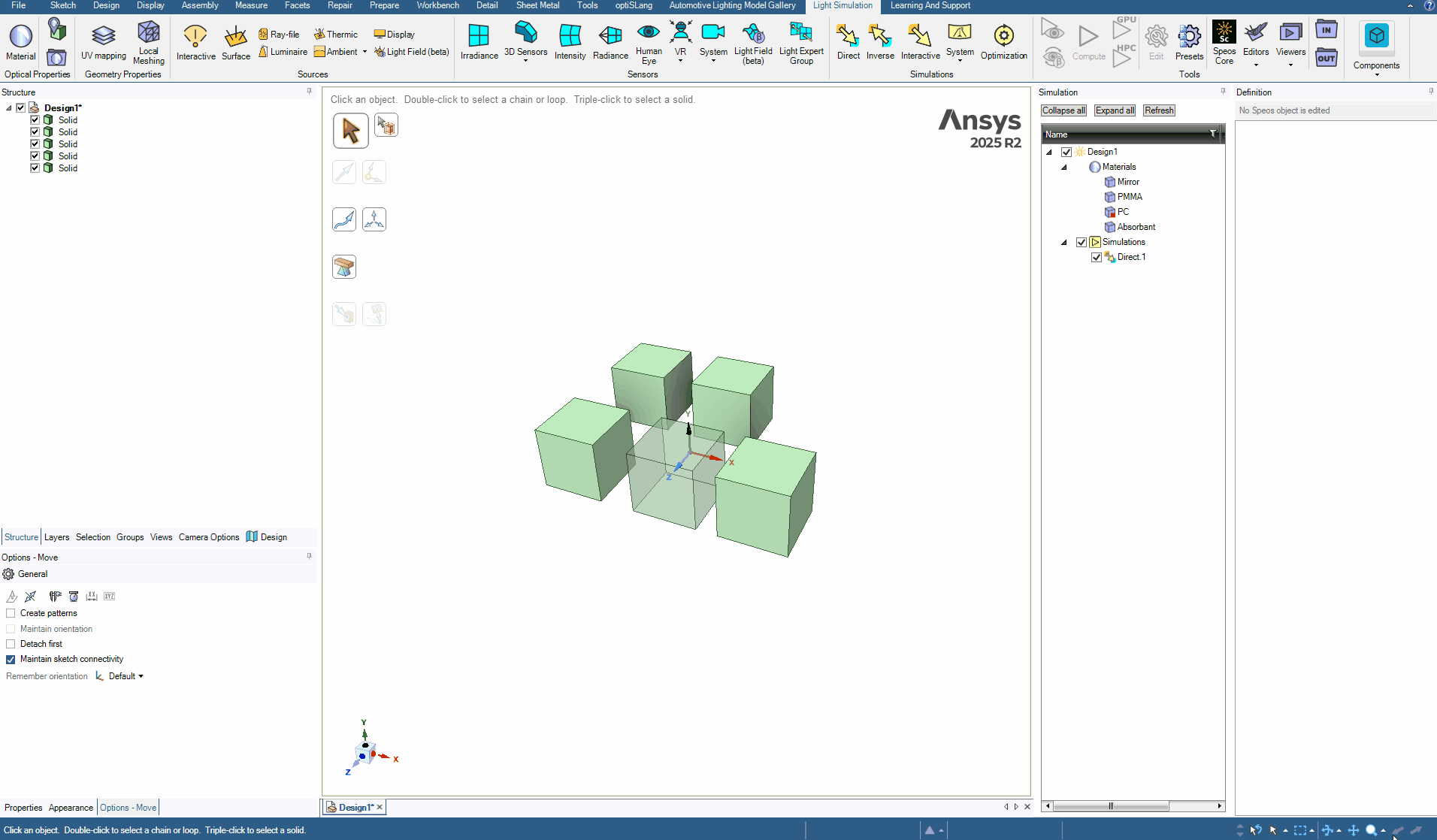The width and height of the screenshot is (1437, 840).
Task: Pin the Definition panel
Action: [x=1431, y=92]
